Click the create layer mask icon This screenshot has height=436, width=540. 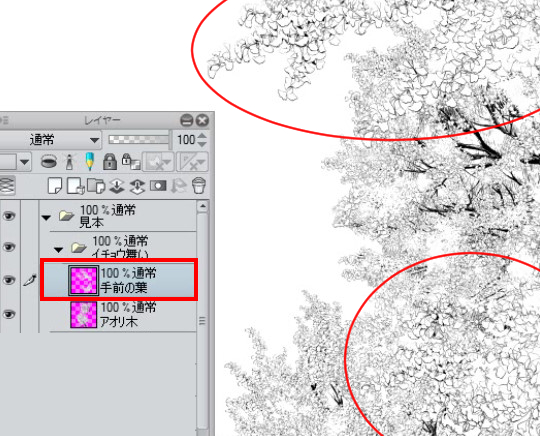tap(158, 186)
